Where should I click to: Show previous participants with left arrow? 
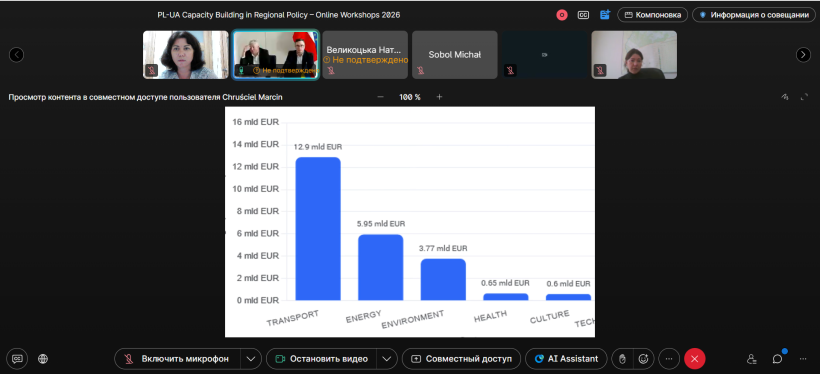16,54
